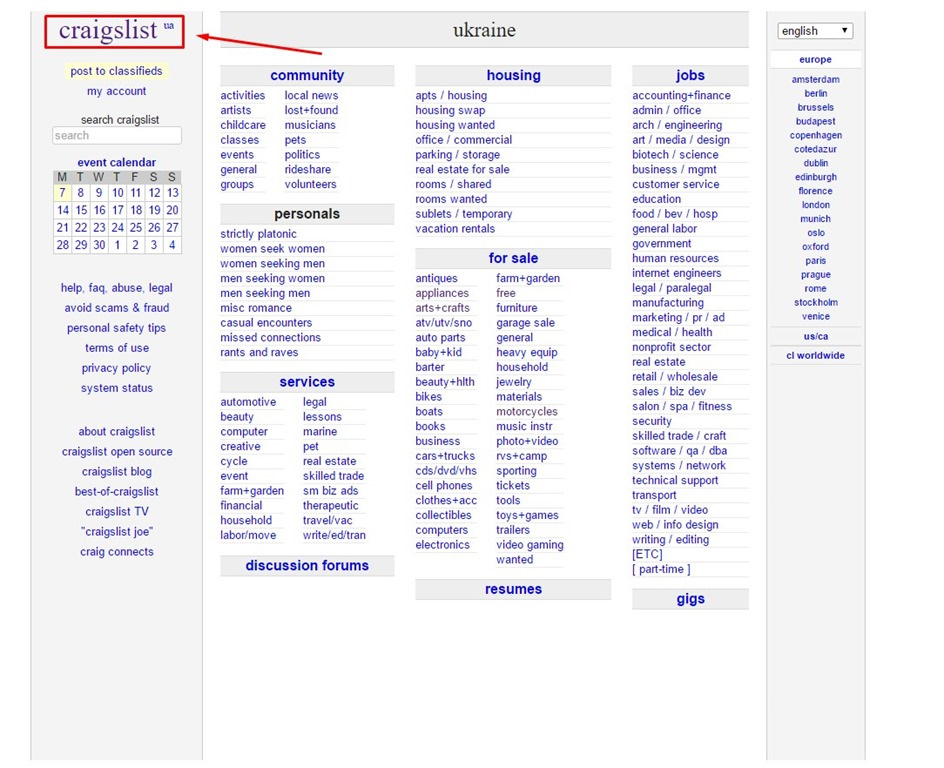Open volunteers under community
Screen dimensions: 944x768
(x=311, y=184)
